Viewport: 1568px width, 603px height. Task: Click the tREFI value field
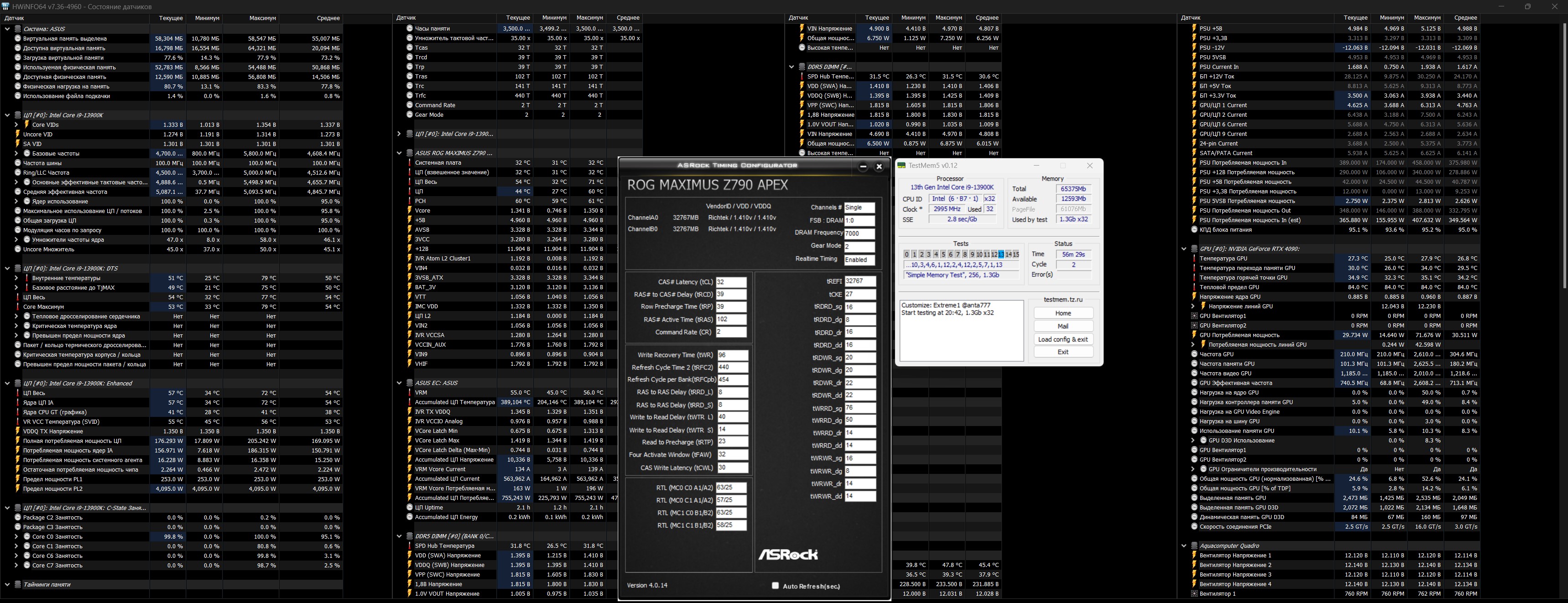pyautogui.click(x=860, y=281)
